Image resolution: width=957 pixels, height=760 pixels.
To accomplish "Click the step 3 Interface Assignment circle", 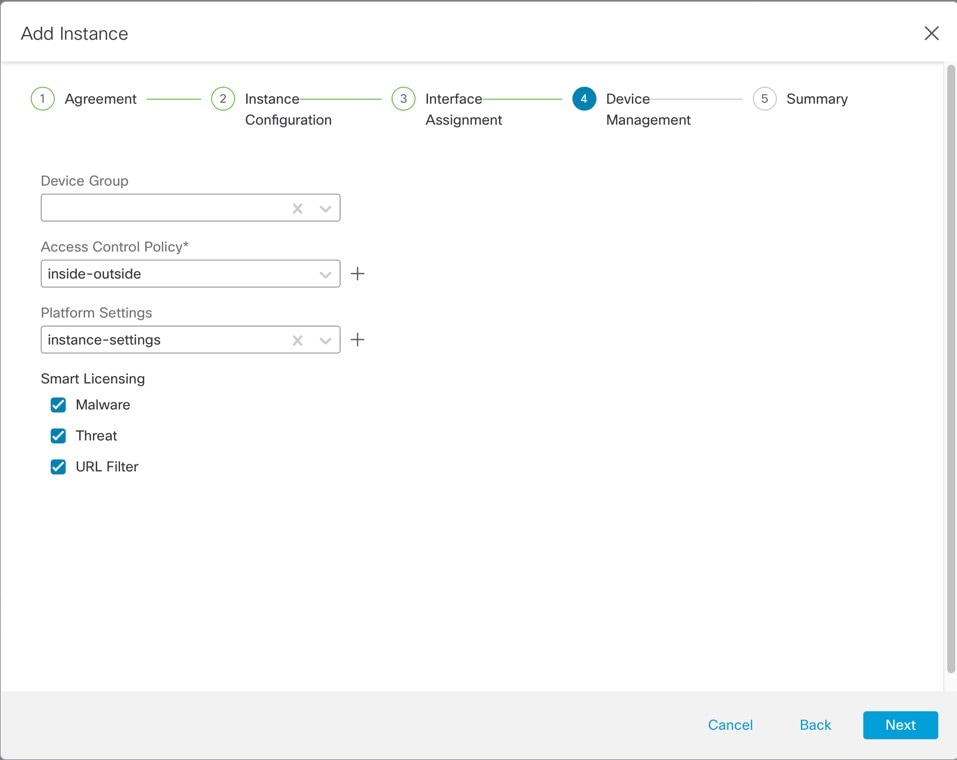I will click(x=403, y=98).
